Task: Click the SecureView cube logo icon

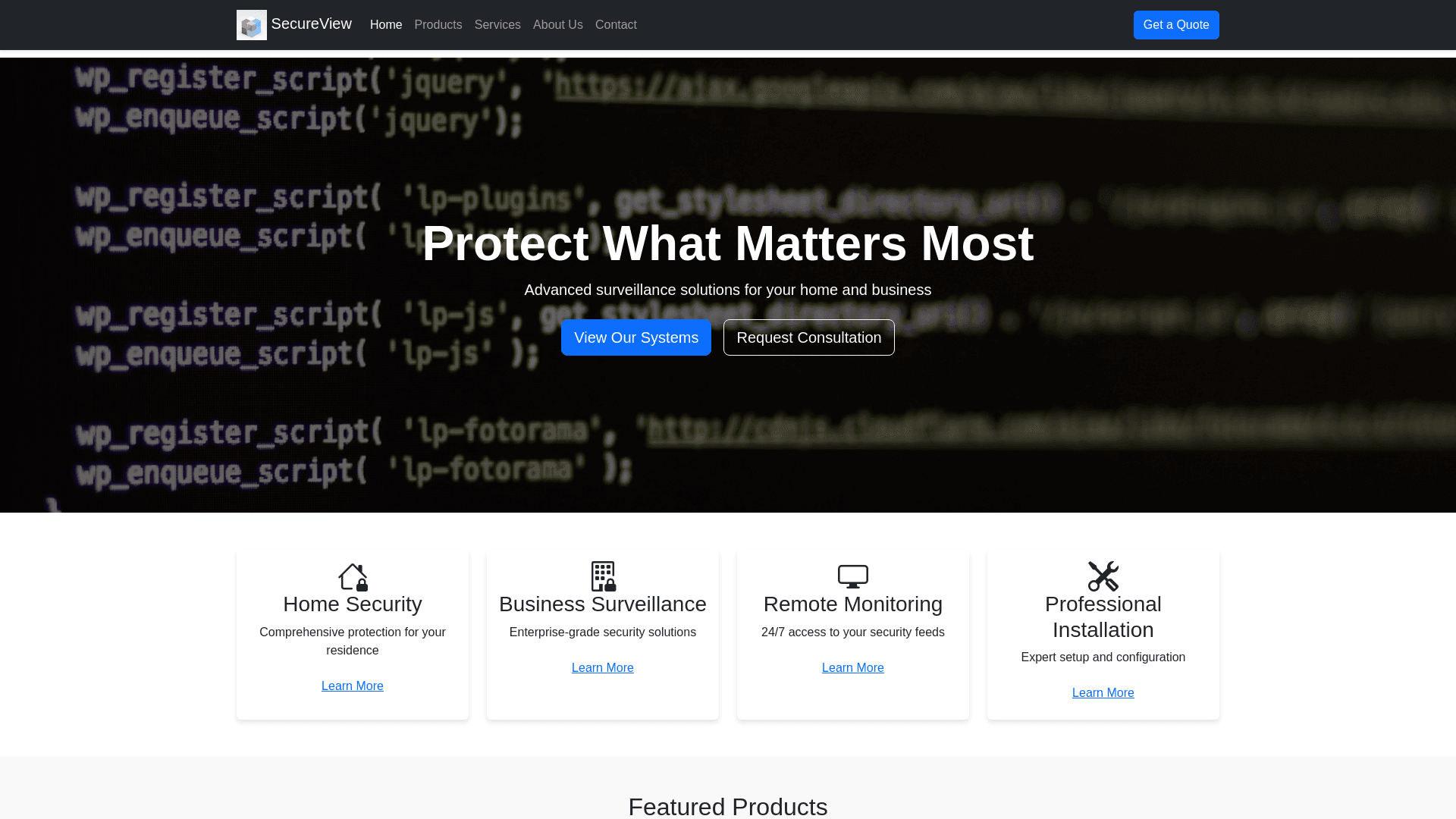Action: pyautogui.click(x=251, y=25)
